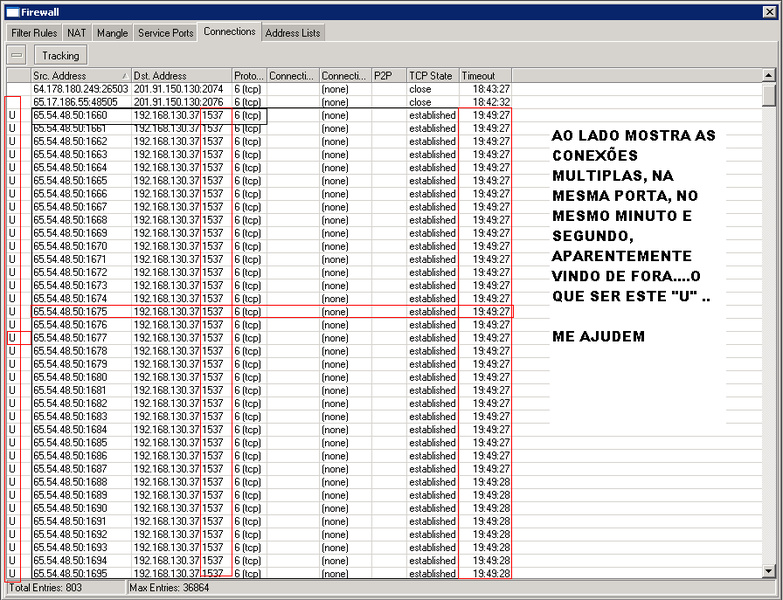783x600 pixels.
Task: Click the vertical scrollbar thumb
Action: pos(768,95)
